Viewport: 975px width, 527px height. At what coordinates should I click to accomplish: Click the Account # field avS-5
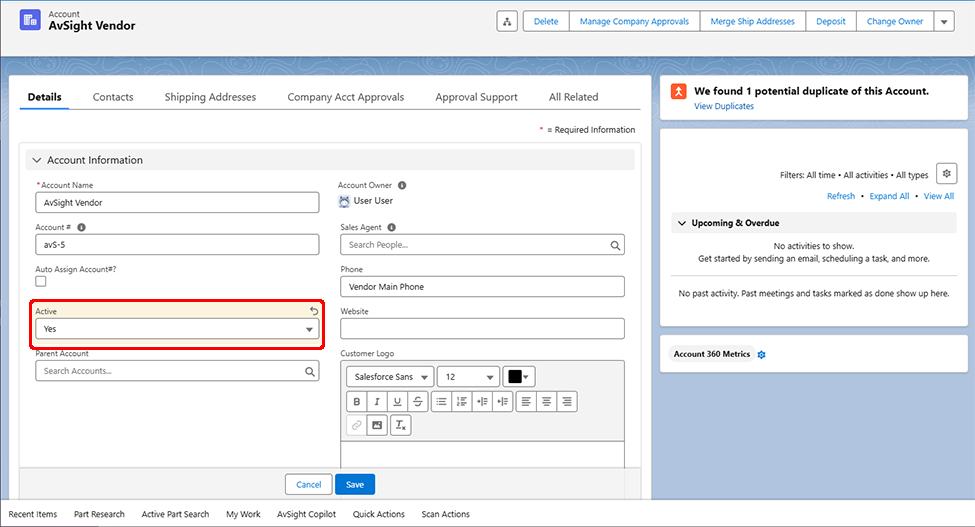tap(177, 245)
